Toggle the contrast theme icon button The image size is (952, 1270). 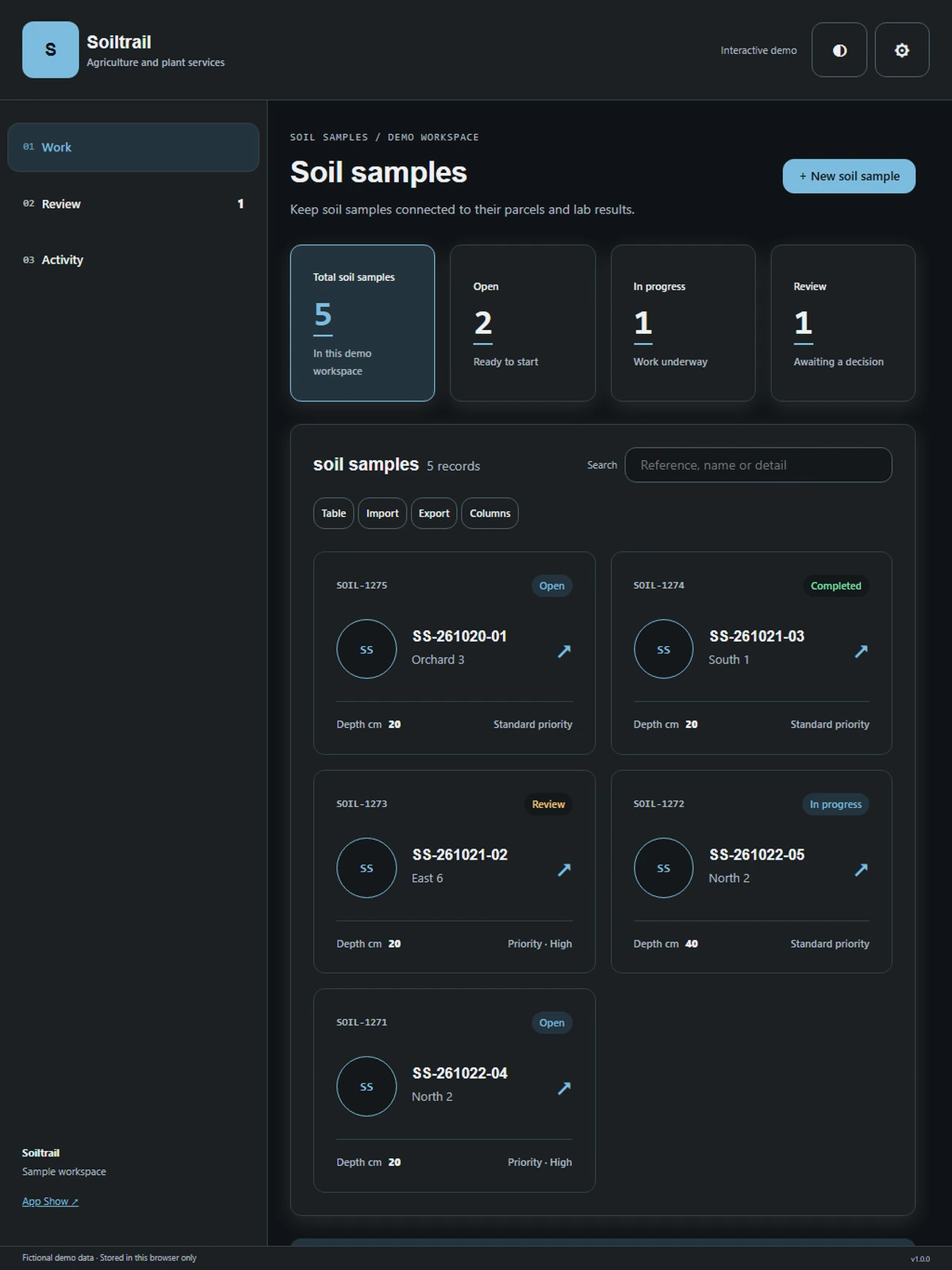[839, 50]
